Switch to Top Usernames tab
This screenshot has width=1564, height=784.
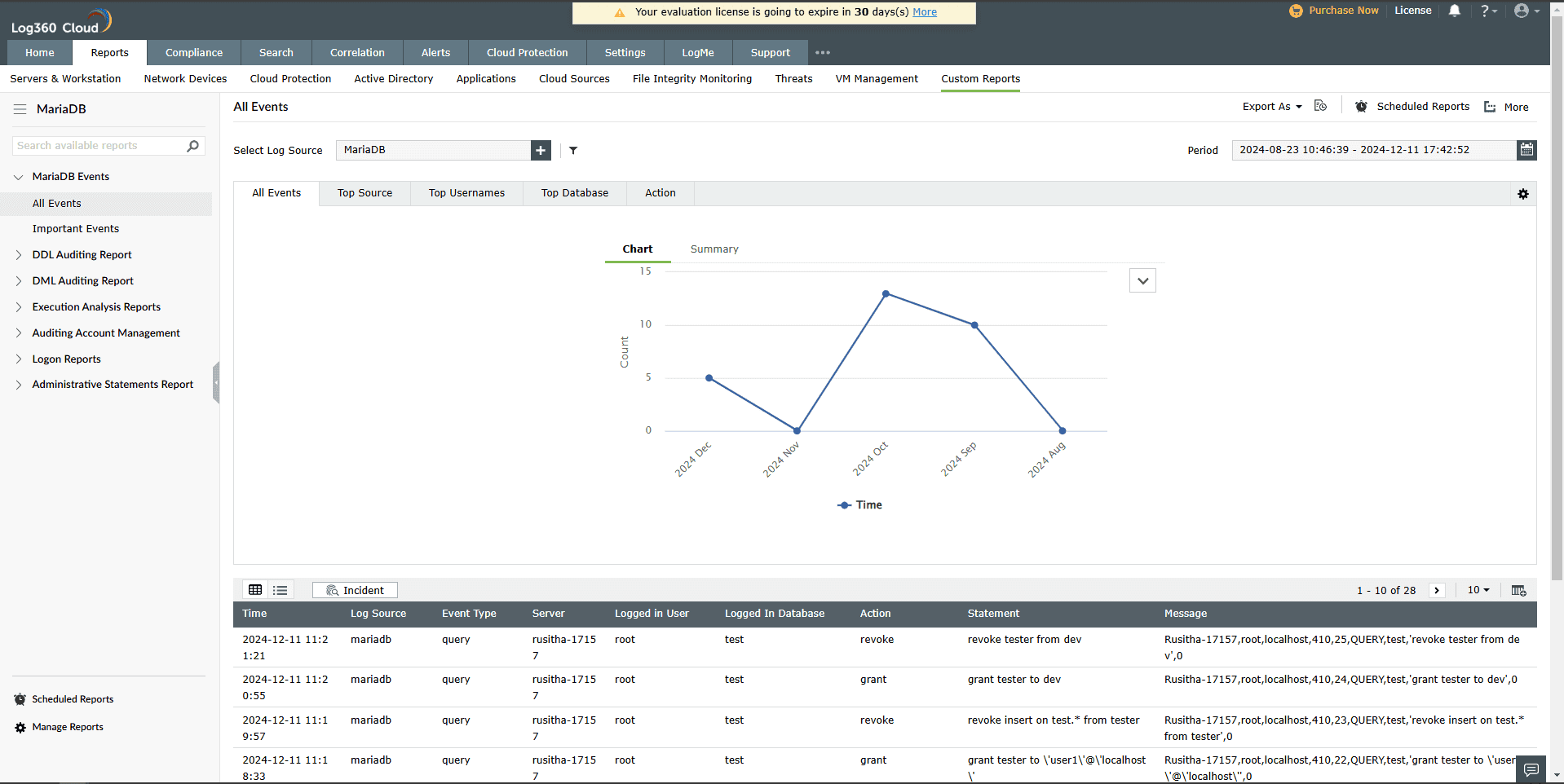[x=466, y=193]
